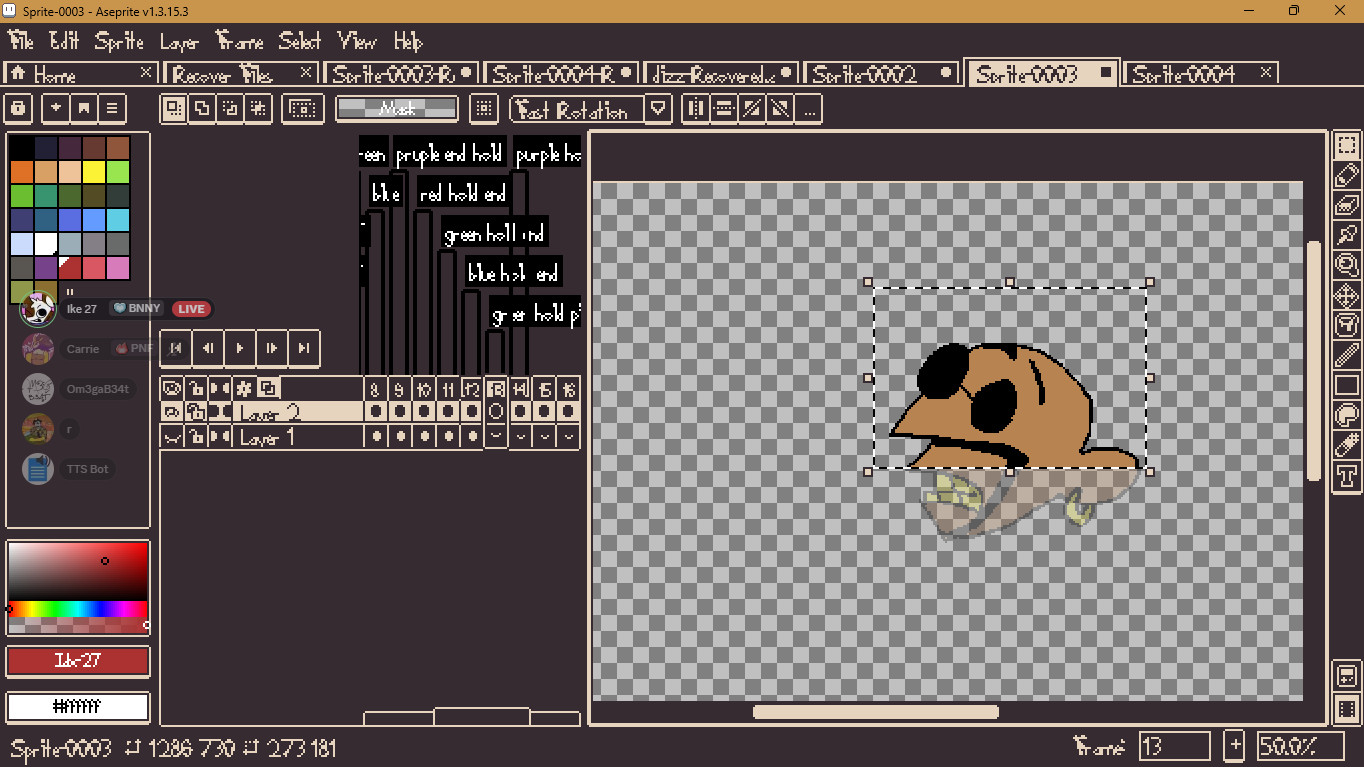The height and width of the screenshot is (767, 1364).
Task: Click the palette lock icon
Action: pyautogui.click(x=19, y=108)
